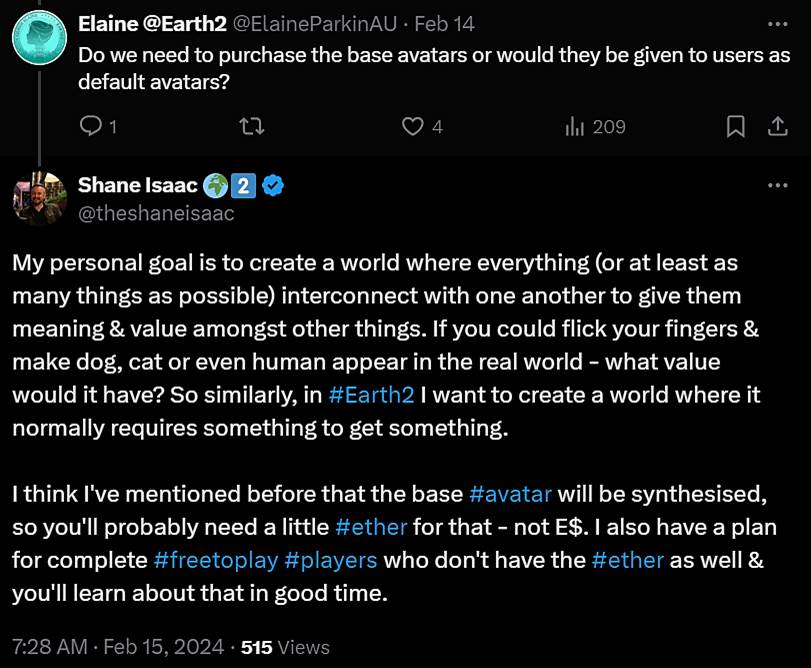811x668 pixels.
Task: Reply to Elaine's tweet
Action: (91, 126)
